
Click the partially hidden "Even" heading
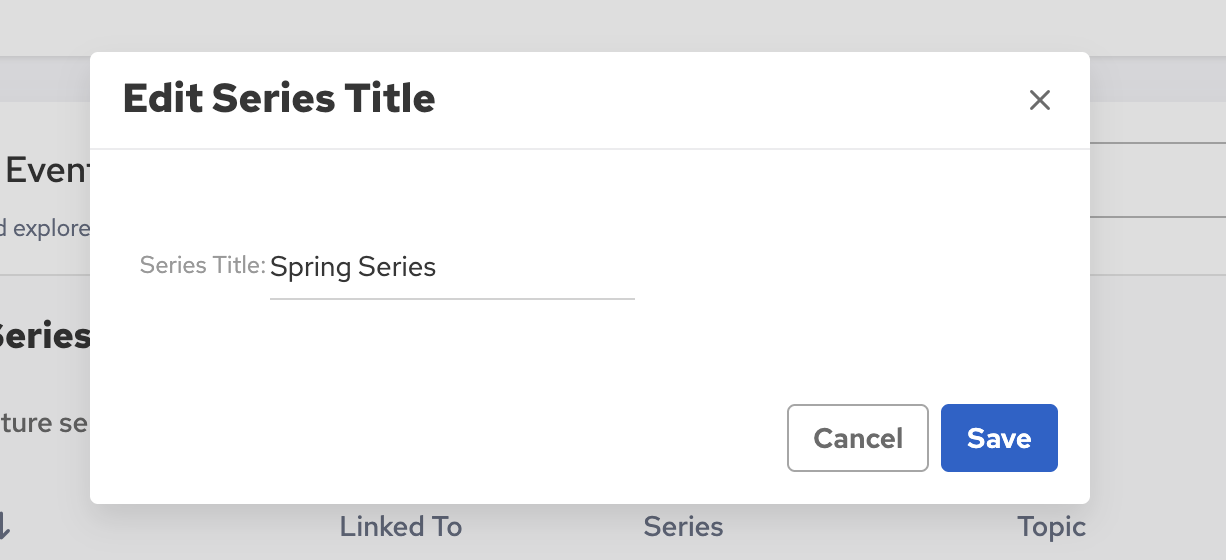pyautogui.click(x=46, y=171)
